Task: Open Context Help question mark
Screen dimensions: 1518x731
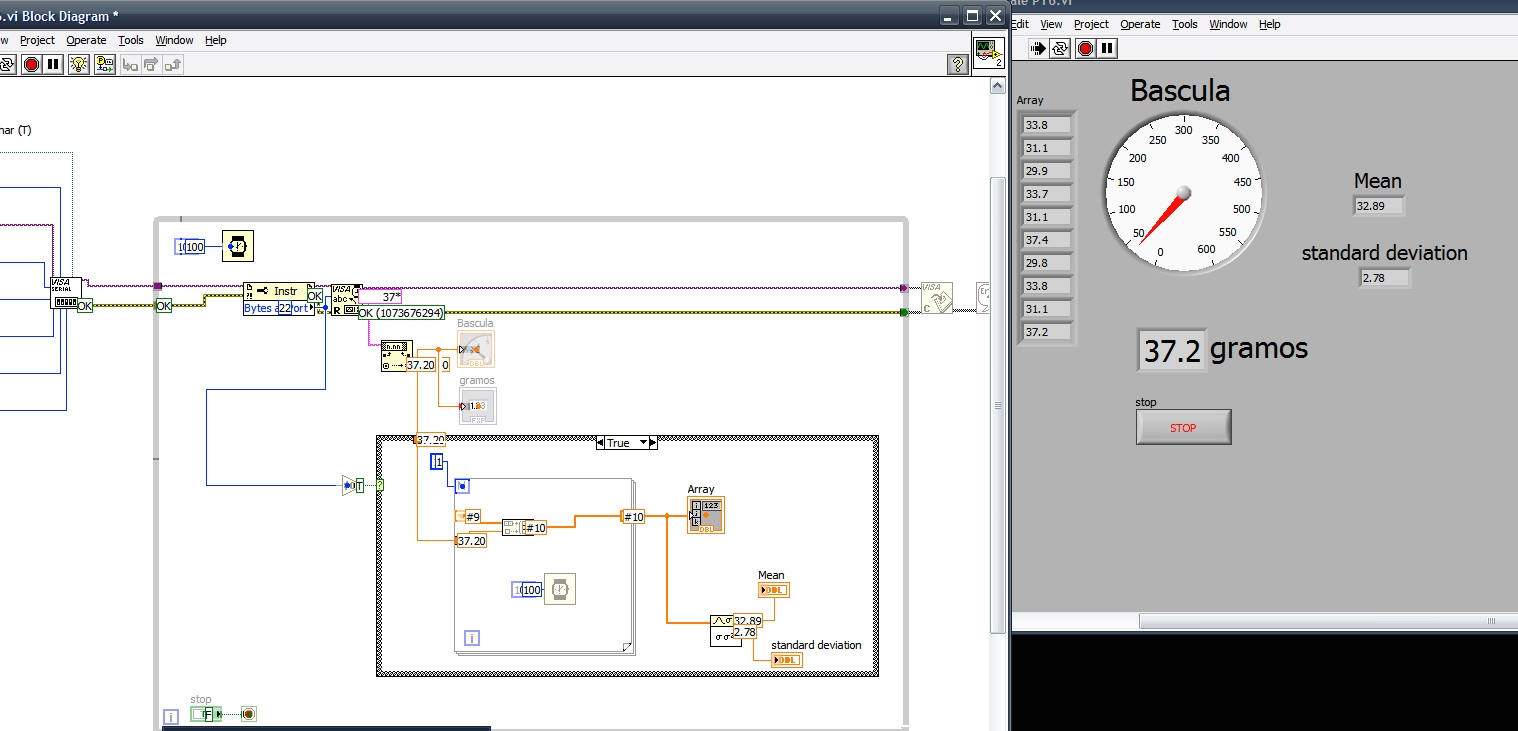Action: click(x=956, y=64)
